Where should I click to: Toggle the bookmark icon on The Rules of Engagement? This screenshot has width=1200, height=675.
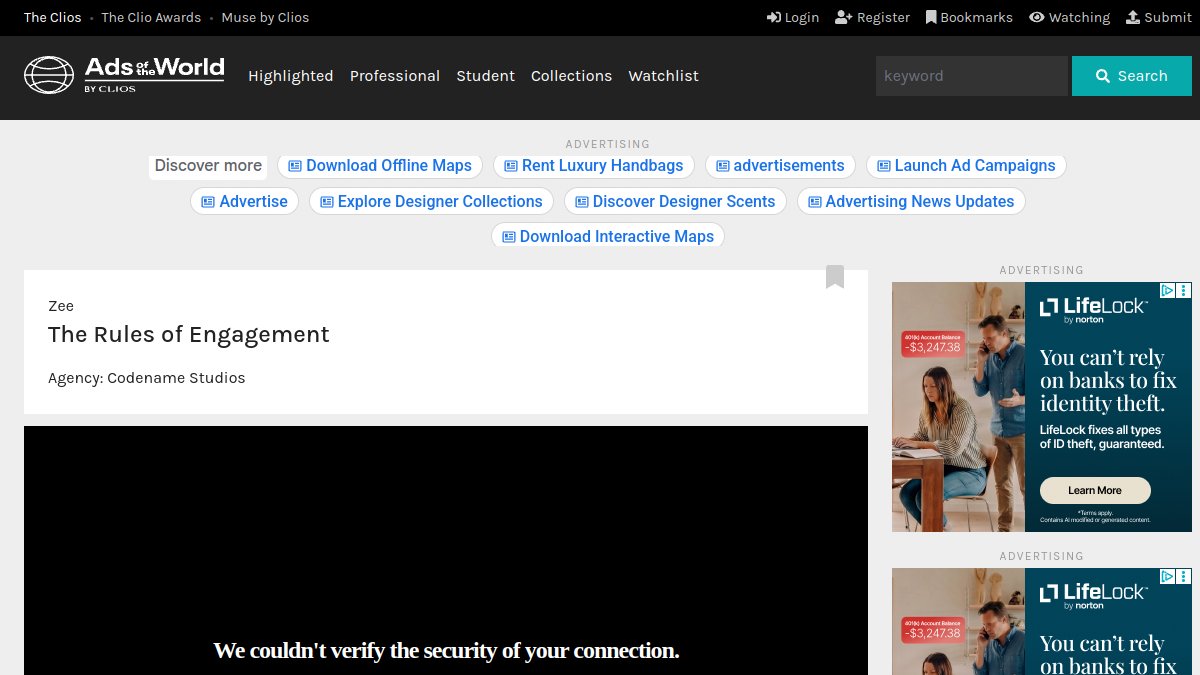(x=835, y=277)
